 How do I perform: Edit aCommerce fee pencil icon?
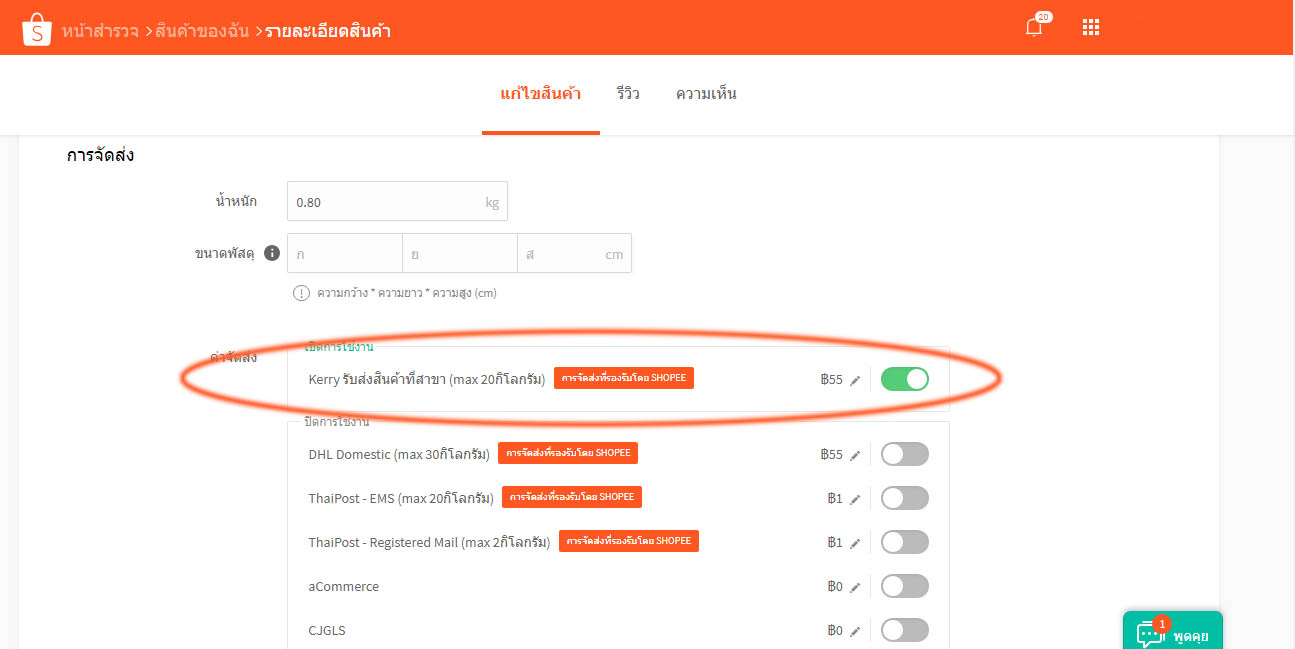[x=855, y=587]
